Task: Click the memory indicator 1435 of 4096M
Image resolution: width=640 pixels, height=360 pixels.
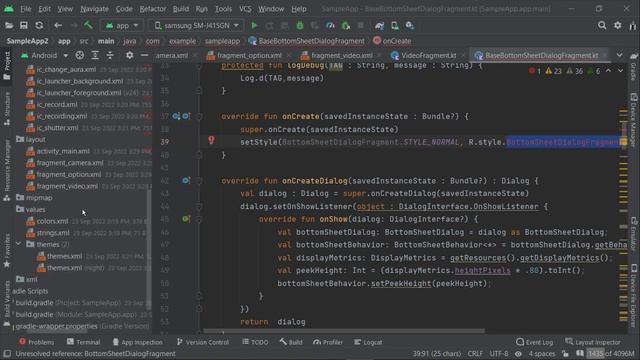Action: (x=611, y=353)
